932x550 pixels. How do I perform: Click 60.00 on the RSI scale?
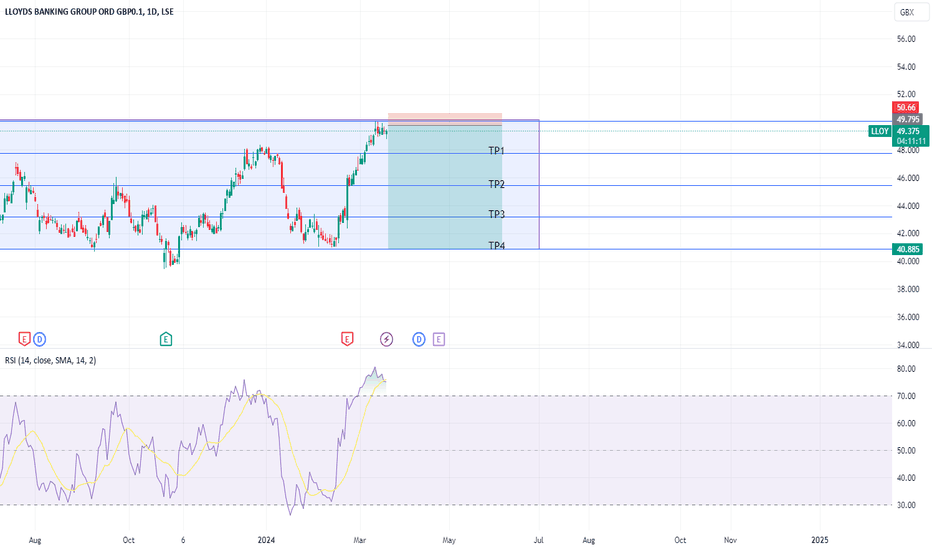(x=906, y=423)
